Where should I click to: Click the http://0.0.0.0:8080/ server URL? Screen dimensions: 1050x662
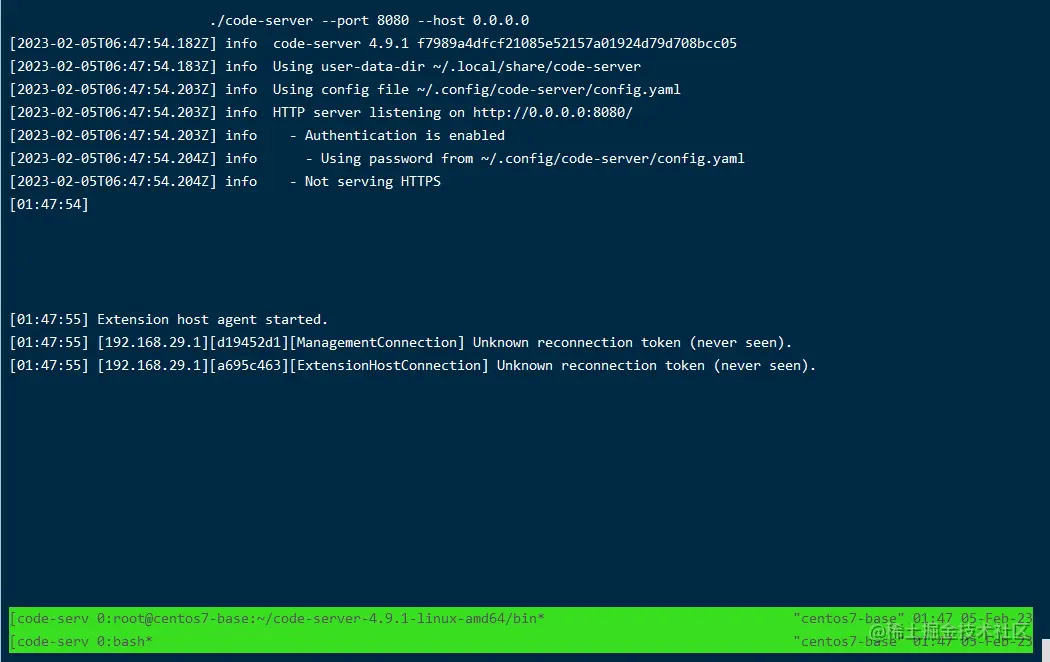(552, 113)
